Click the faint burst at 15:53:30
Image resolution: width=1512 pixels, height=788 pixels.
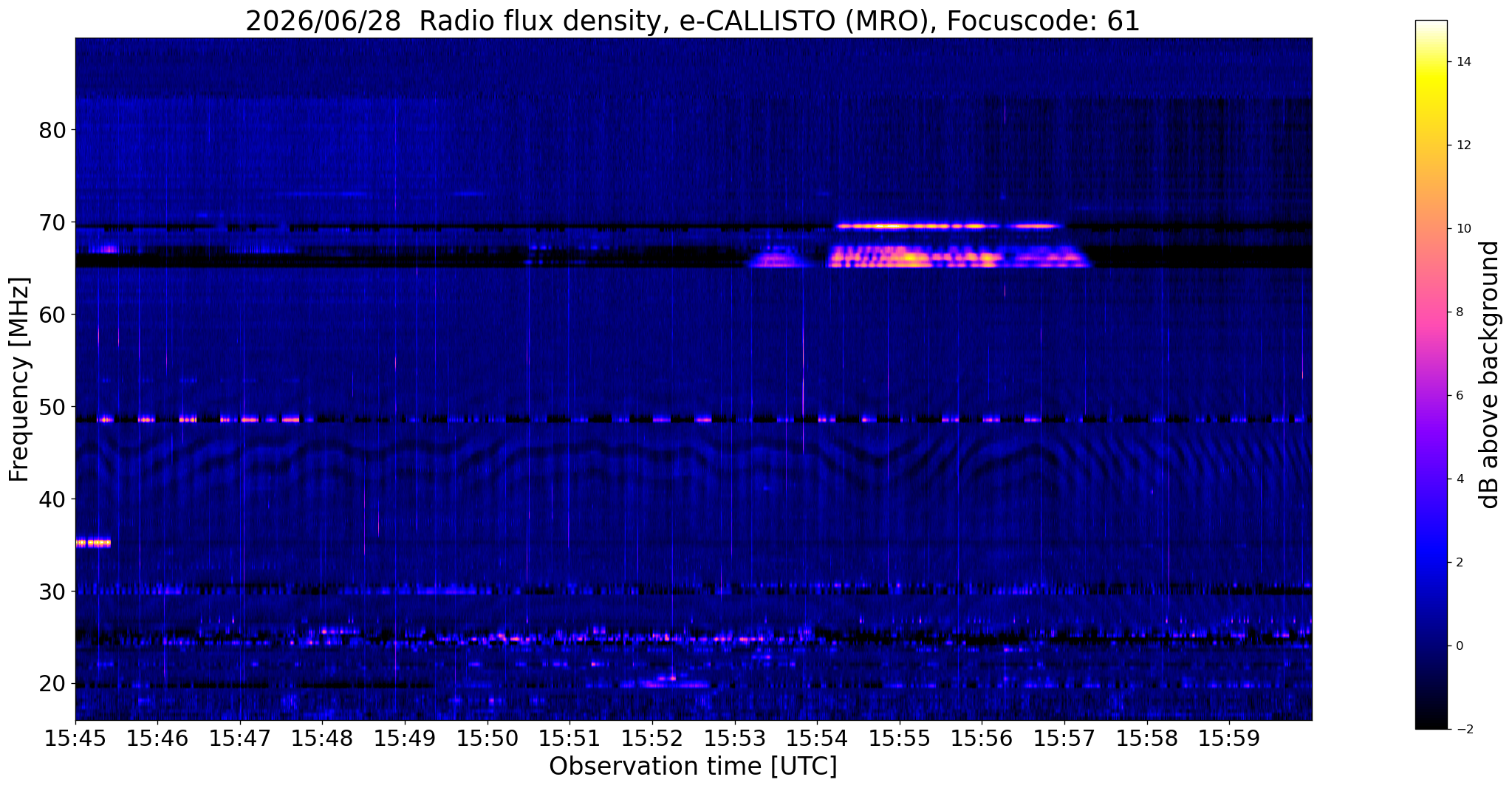(776, 259)
